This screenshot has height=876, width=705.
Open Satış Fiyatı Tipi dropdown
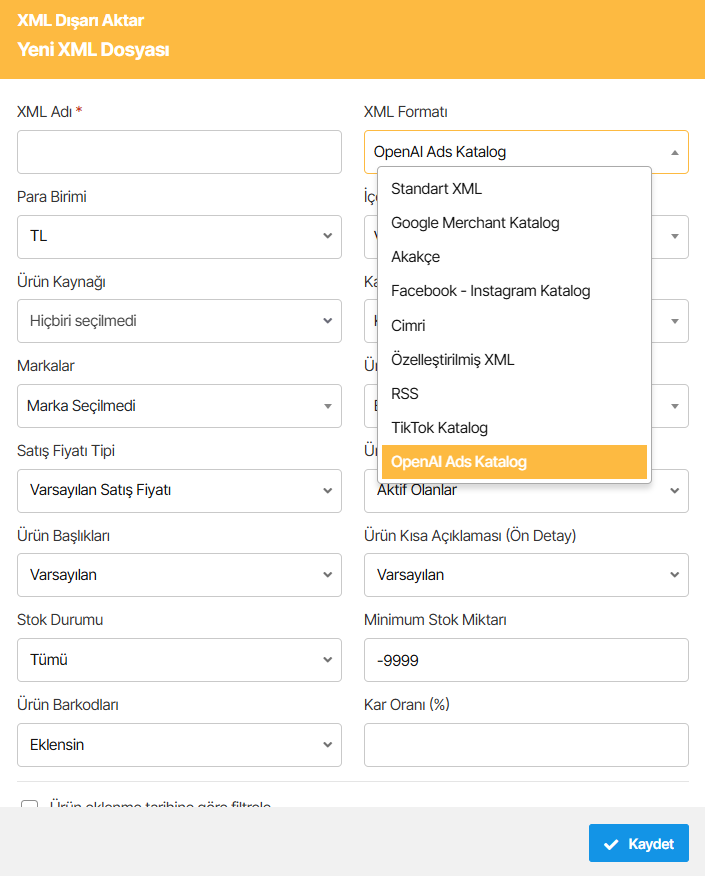point(179,491)
